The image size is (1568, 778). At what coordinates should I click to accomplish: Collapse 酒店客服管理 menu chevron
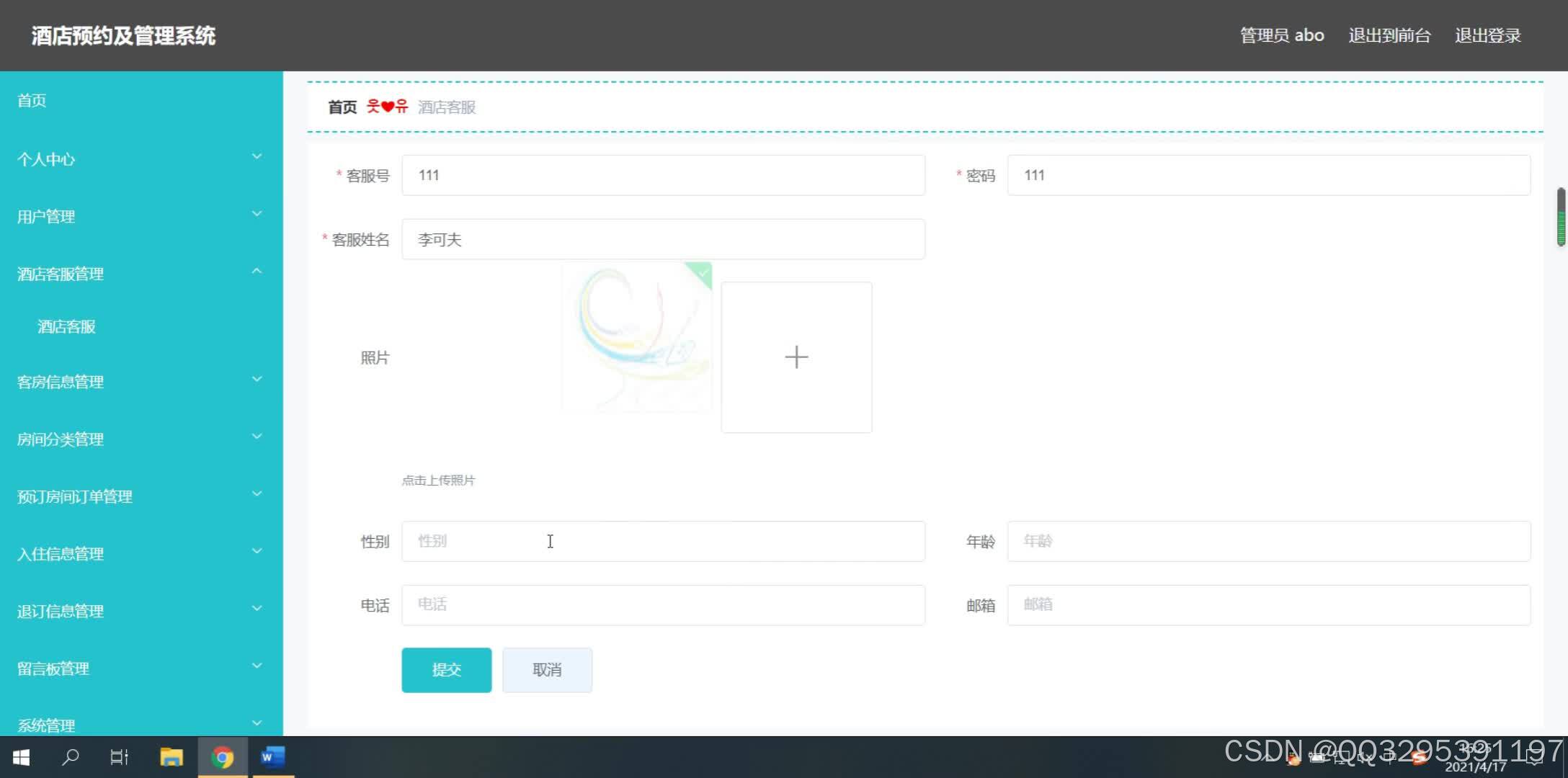[257, 271]
